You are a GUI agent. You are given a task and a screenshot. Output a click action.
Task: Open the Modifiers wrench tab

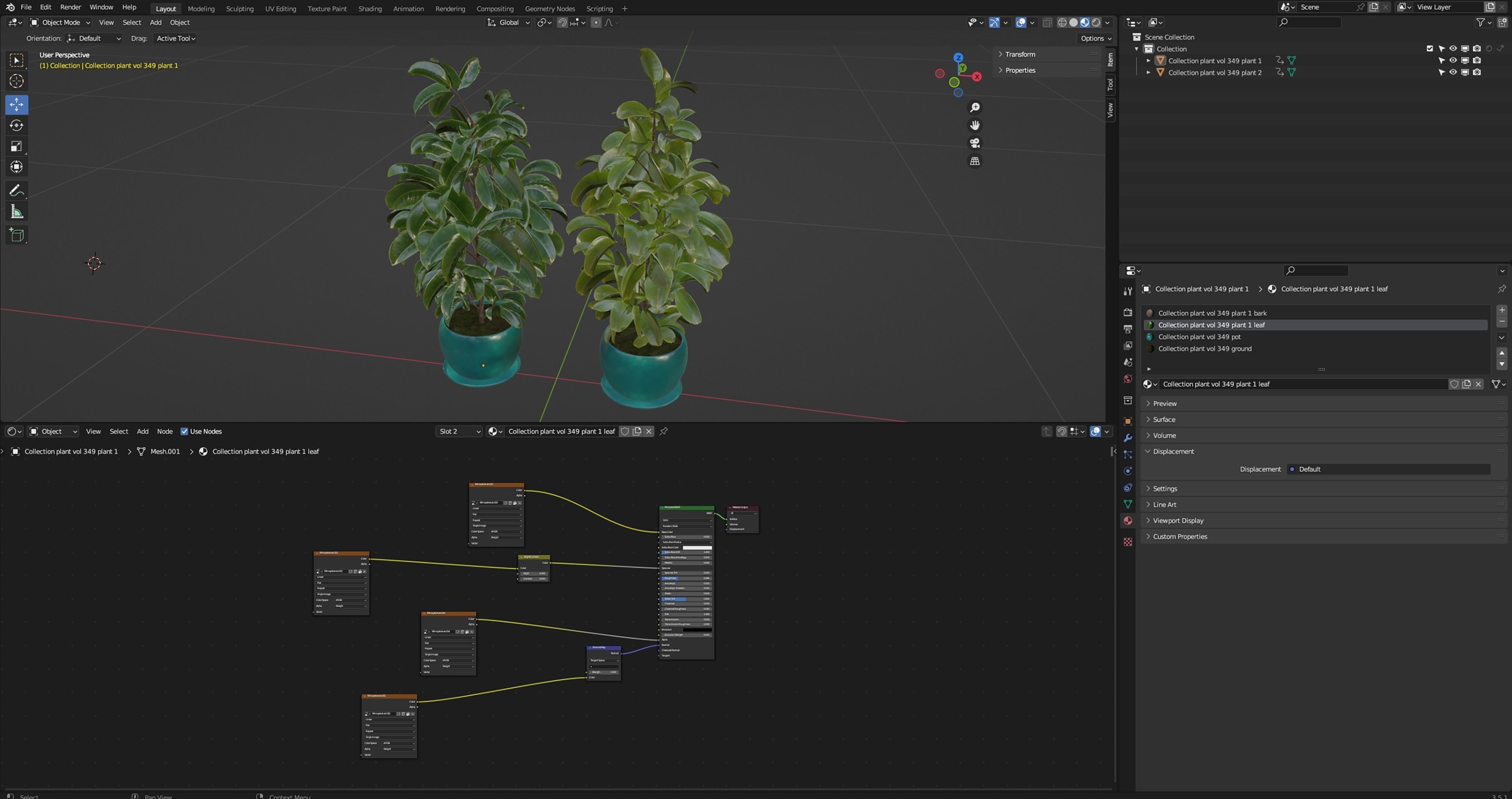pyautogui.click(x=1128, y=438)
